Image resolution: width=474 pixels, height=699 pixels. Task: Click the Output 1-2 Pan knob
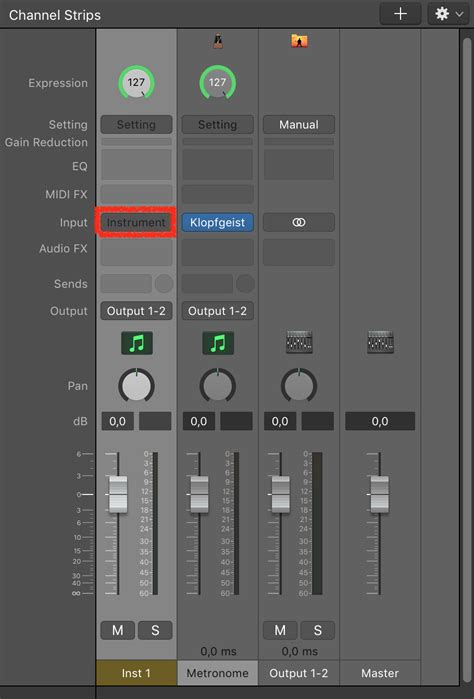click(x=299, y=386)
